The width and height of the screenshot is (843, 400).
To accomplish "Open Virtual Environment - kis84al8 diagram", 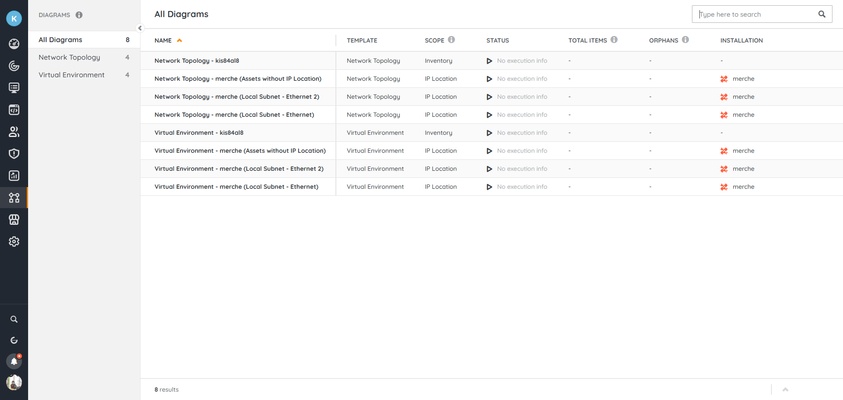I will (199, 133).
